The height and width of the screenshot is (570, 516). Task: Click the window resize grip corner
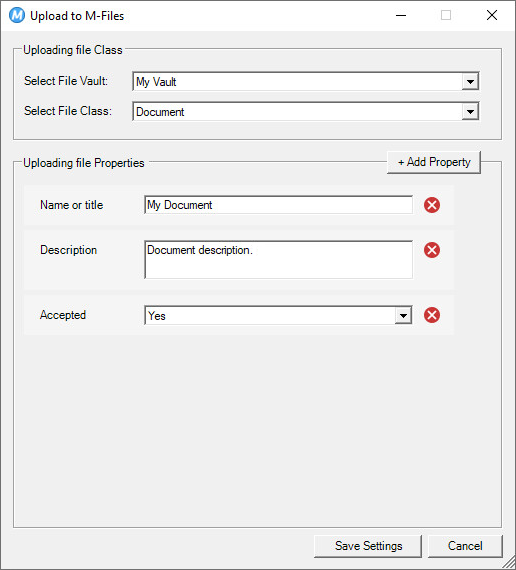pyautogui.click(x=508, y=563)
